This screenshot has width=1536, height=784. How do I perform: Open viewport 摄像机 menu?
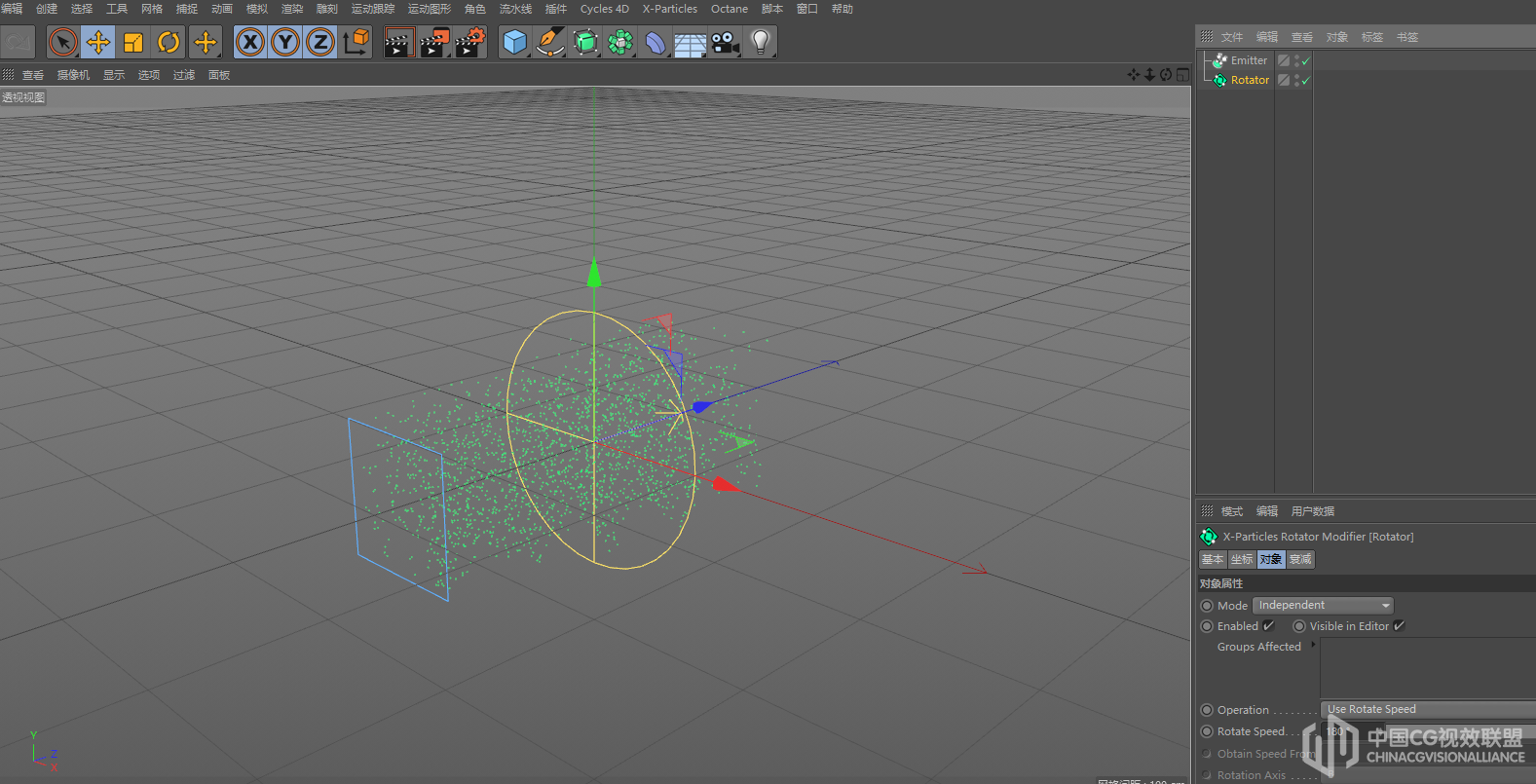(x=73, y=75)
